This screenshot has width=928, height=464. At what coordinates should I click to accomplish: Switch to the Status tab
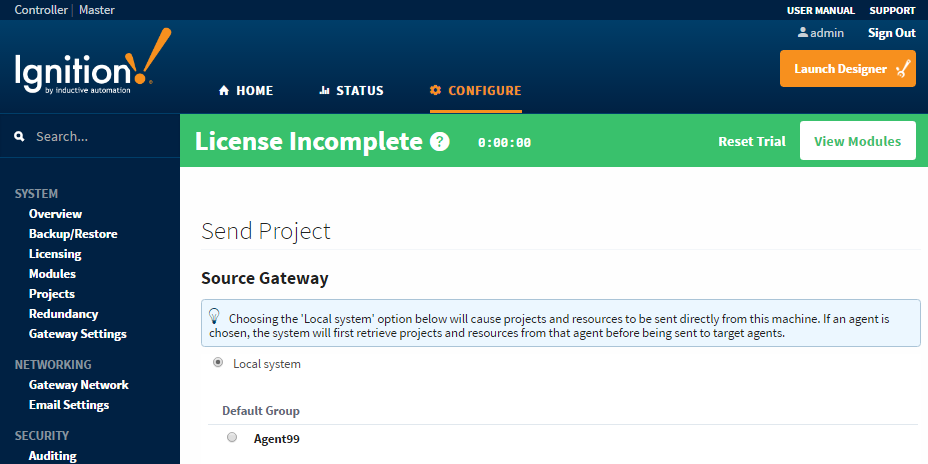(351, 91)
